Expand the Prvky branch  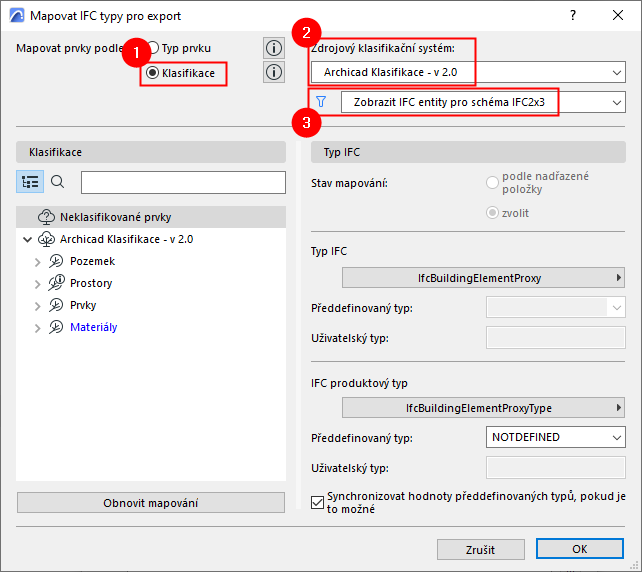38,306
